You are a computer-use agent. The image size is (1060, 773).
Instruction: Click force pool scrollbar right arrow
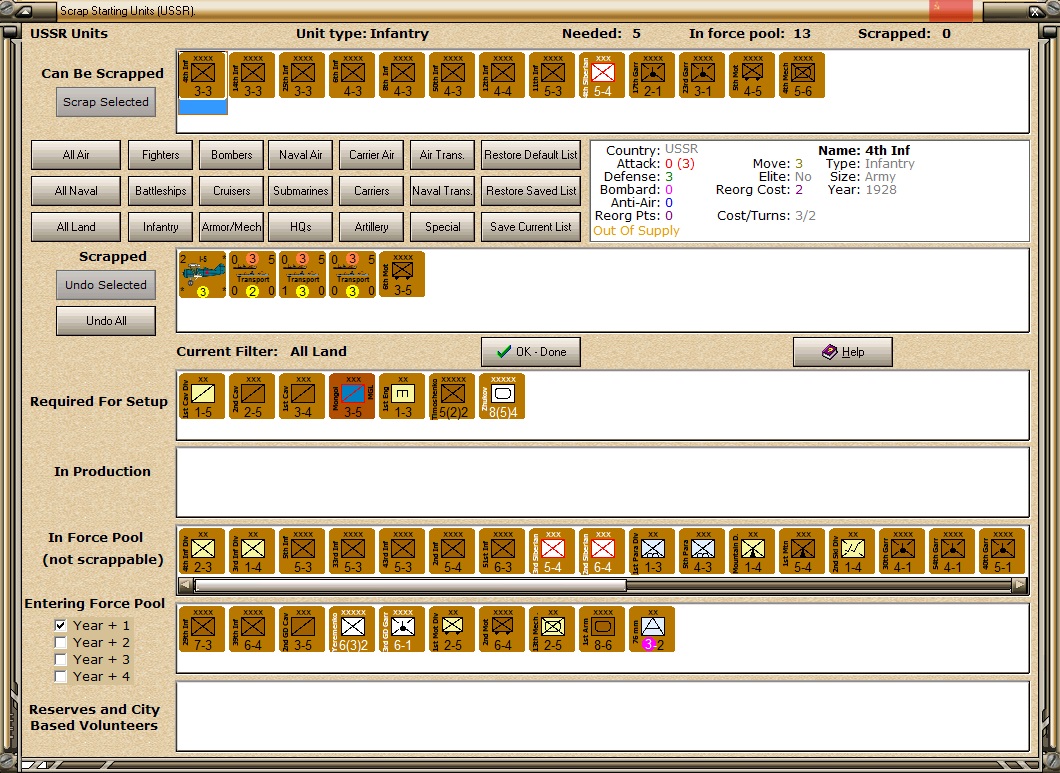[x=1020, y=586]
